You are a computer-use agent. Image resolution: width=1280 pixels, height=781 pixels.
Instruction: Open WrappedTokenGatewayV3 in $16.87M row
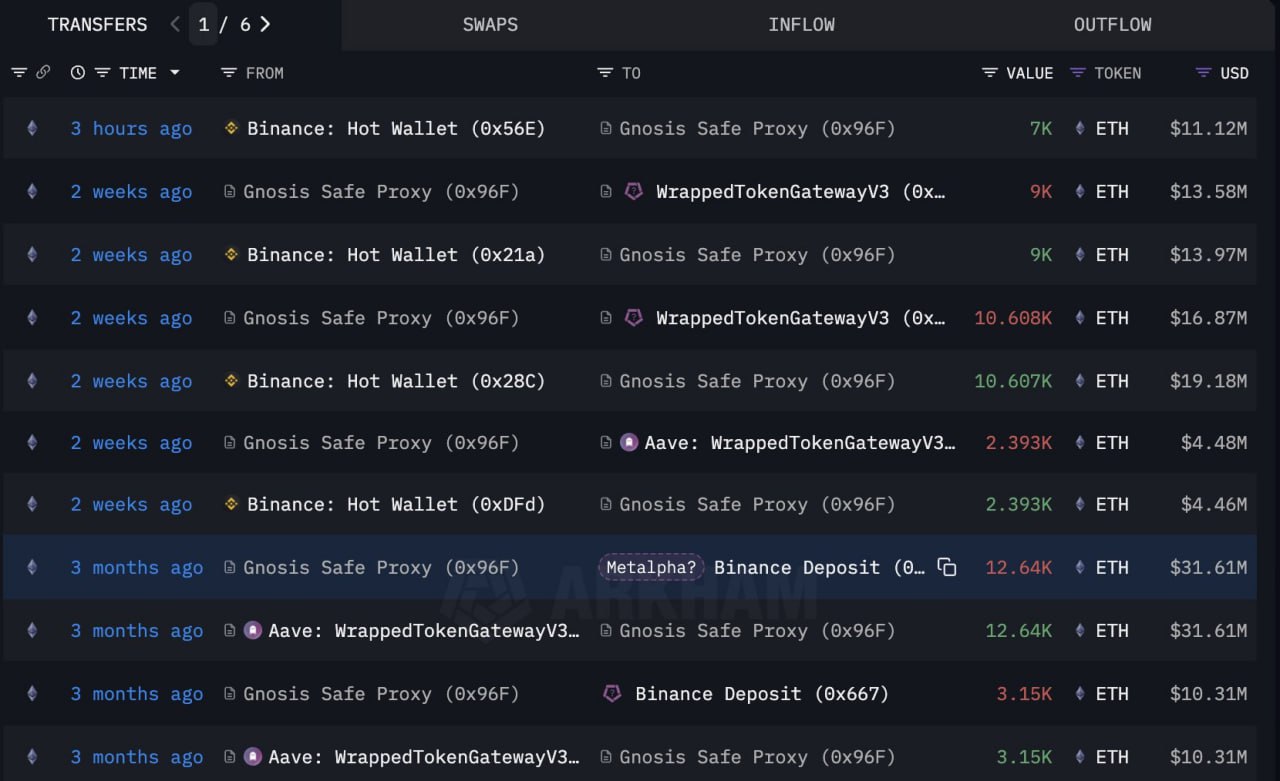800,318
